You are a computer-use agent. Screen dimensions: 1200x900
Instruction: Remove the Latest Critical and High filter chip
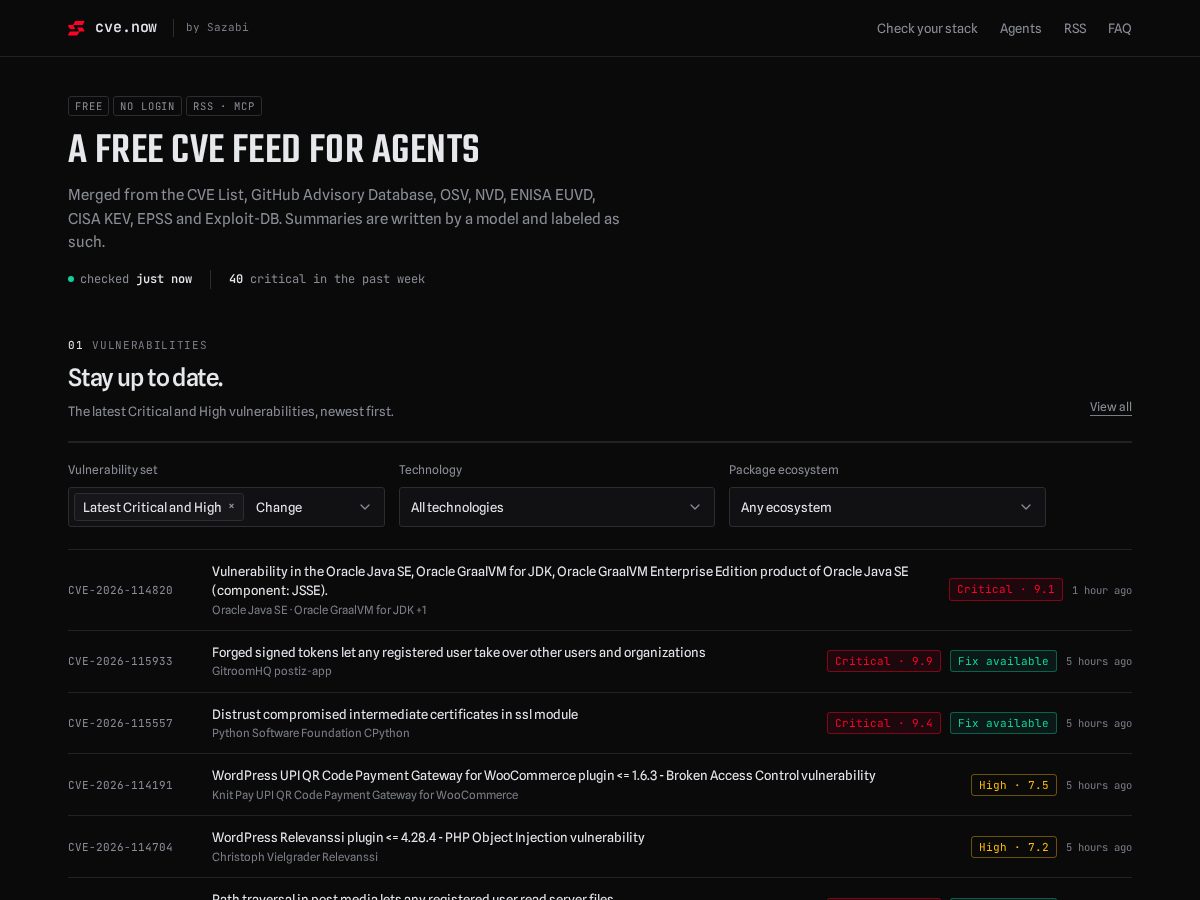click(x=231, y=506)
